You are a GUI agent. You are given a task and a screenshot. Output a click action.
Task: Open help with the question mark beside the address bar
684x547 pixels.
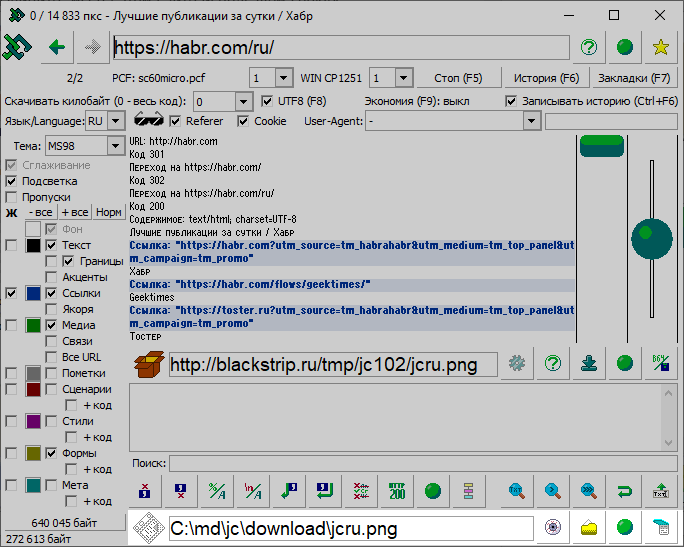(588, 47)
